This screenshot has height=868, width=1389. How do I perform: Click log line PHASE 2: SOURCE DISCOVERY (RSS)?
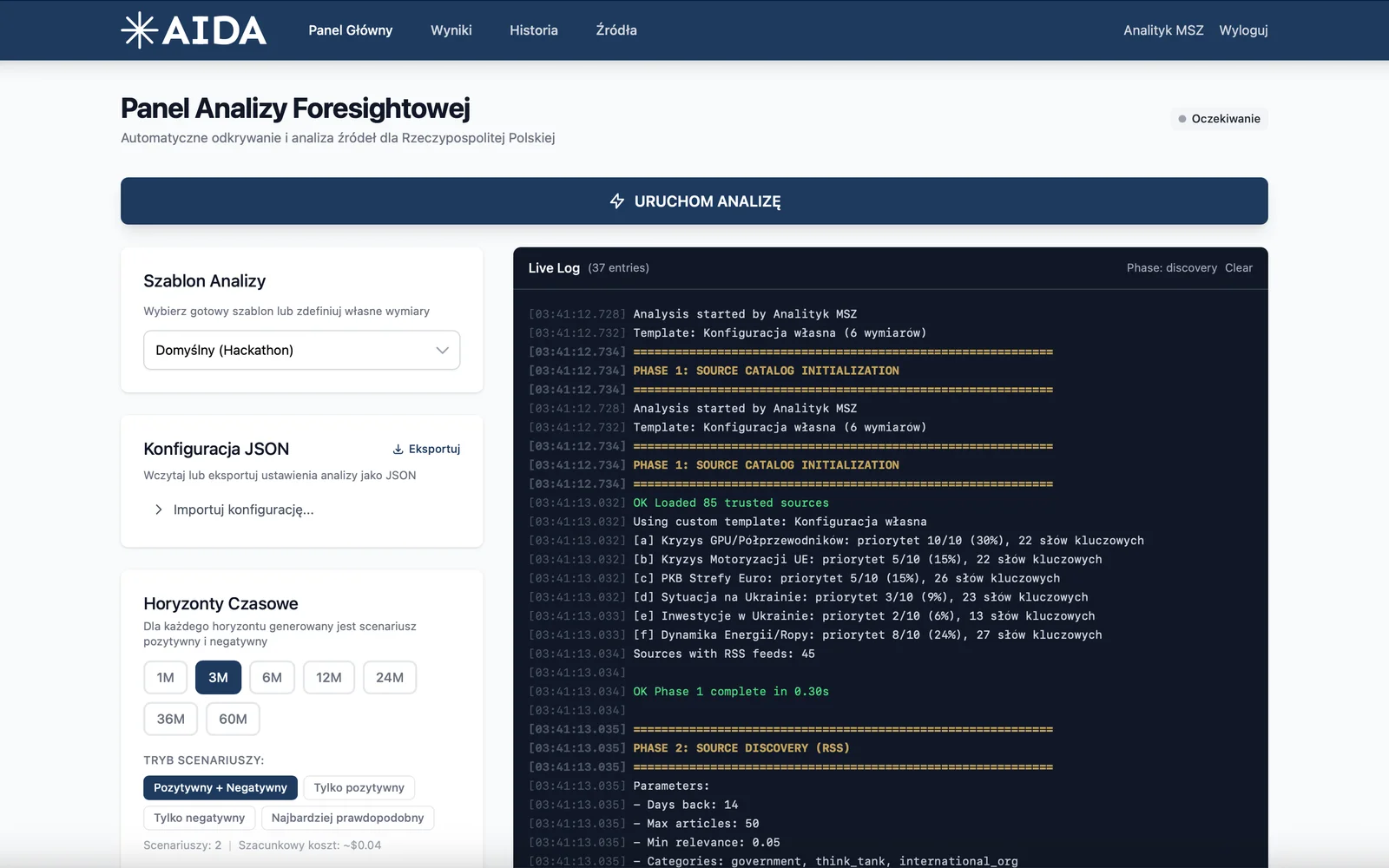[x=741, y=748]
